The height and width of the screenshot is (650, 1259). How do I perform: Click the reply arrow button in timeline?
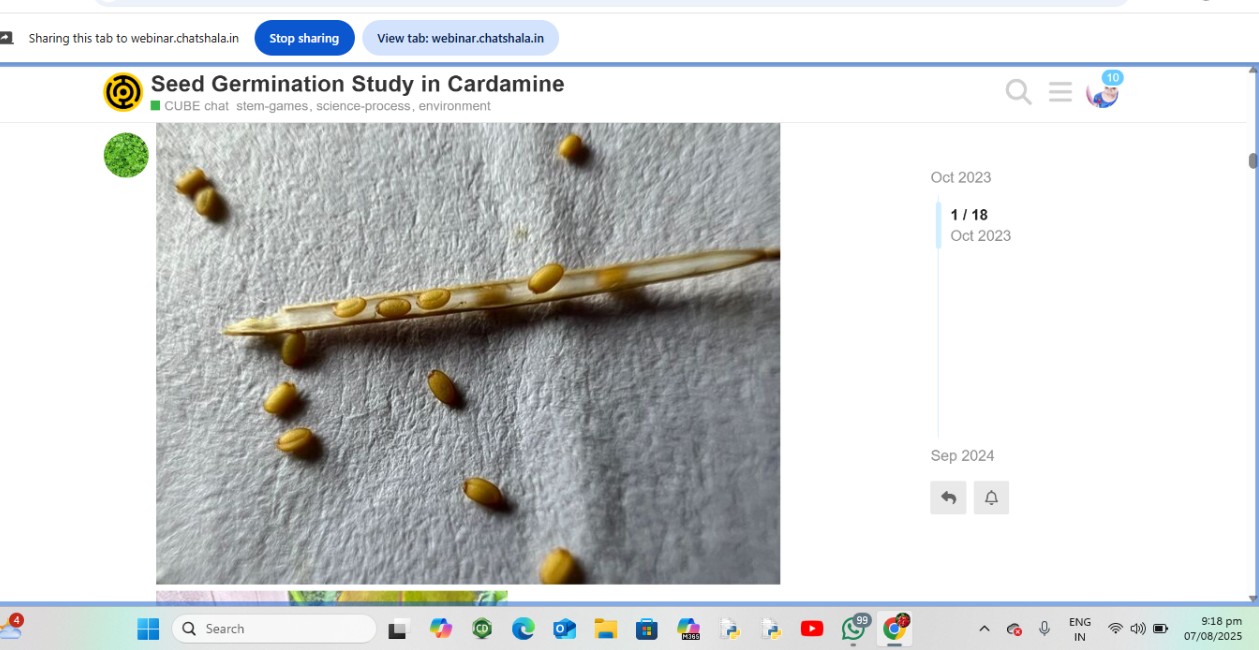pyautogui.click(x=948, y=497)
